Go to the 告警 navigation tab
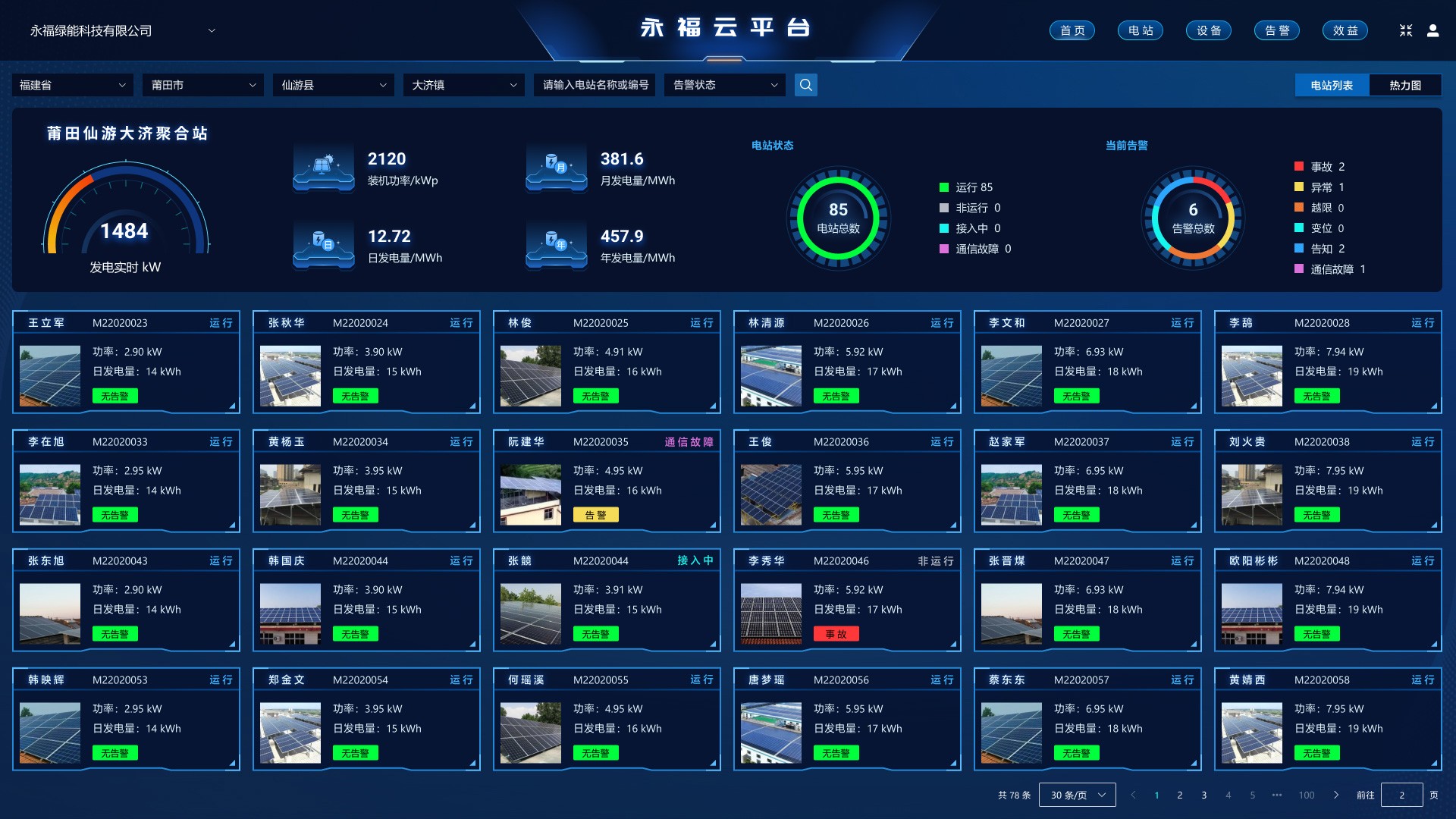This screenshot has width=1456, height=819. pos(1276,30)
